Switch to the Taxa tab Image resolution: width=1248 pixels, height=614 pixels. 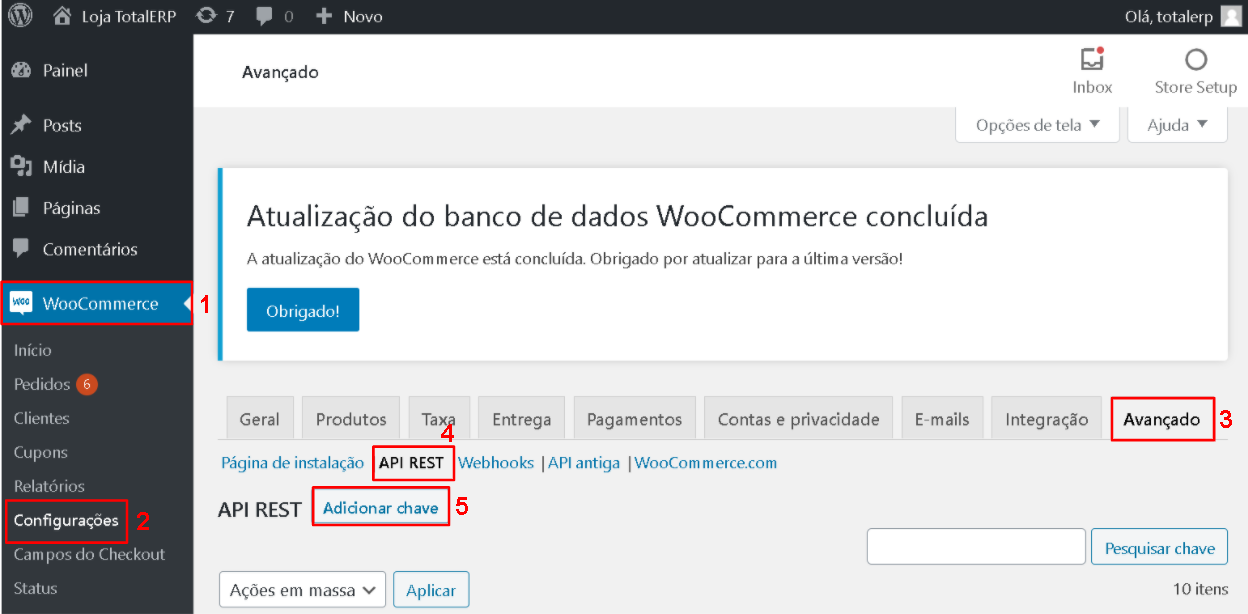pyautogui.click(x=439, y=419)
